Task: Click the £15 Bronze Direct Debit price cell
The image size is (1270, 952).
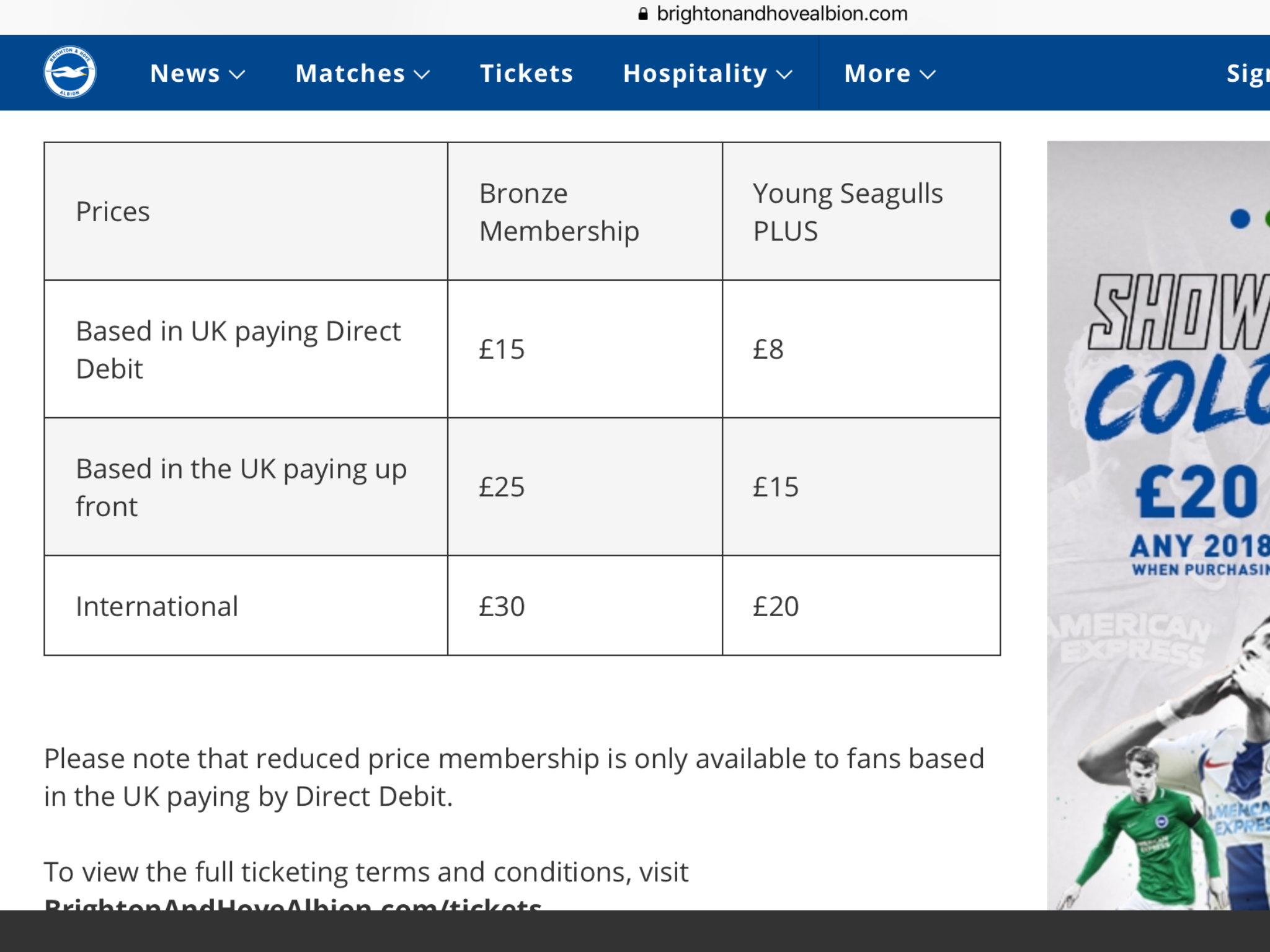Action: 585,349
